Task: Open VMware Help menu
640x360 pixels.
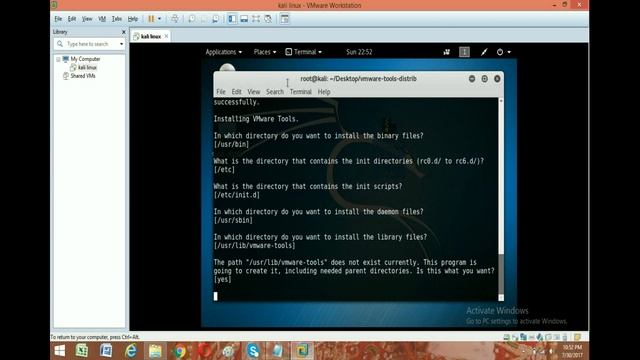Action: [133, 19]
